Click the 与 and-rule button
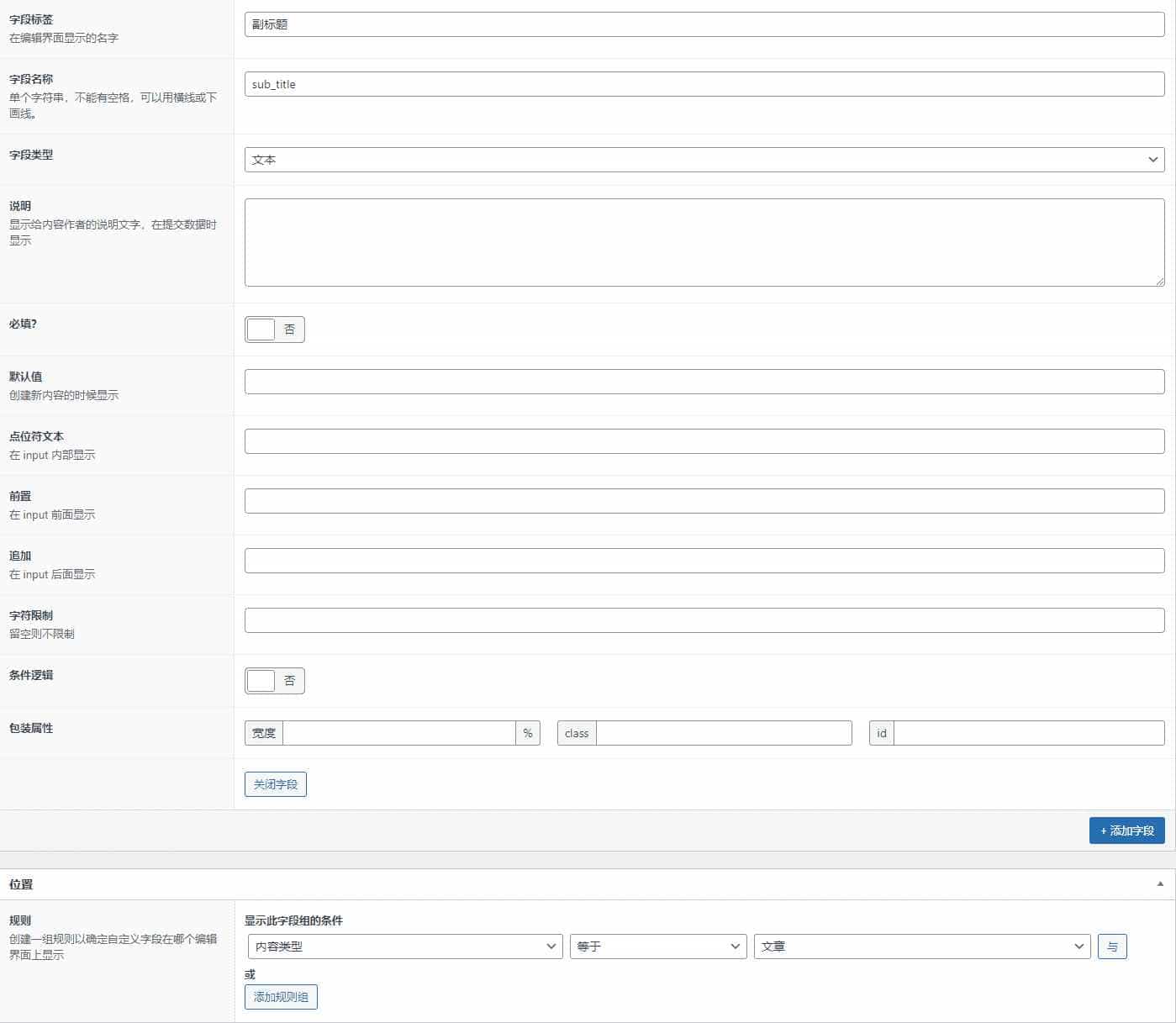Viewport: 1176px width, 1023px height. [x=1112, y=947]
